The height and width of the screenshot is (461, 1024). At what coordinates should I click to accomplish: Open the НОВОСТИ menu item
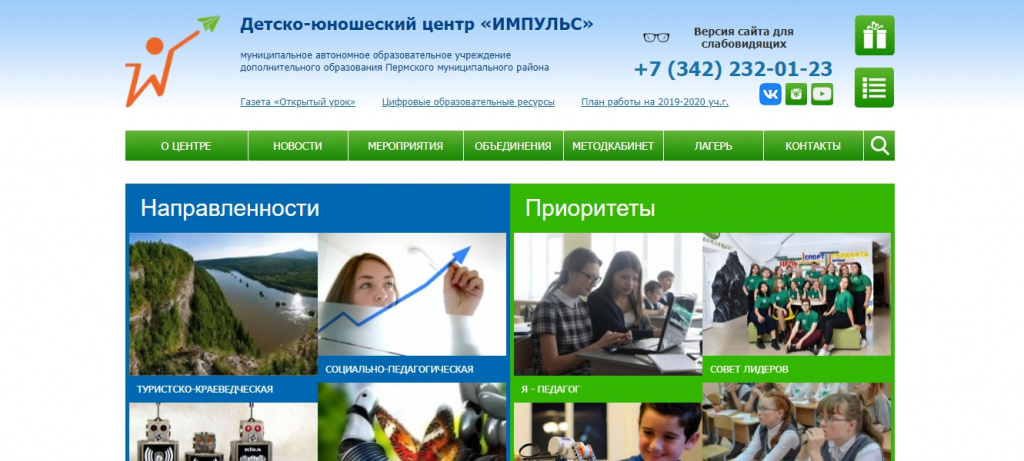pyautogui.click(x=298, y=146)
